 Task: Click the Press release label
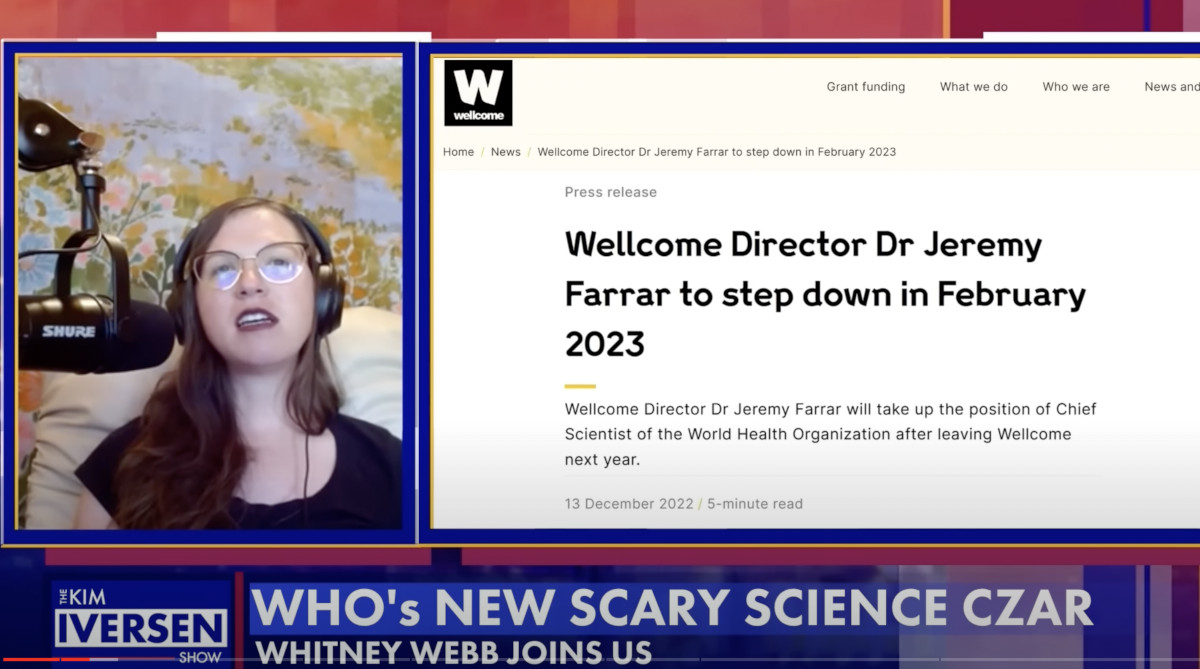[611, 192]
